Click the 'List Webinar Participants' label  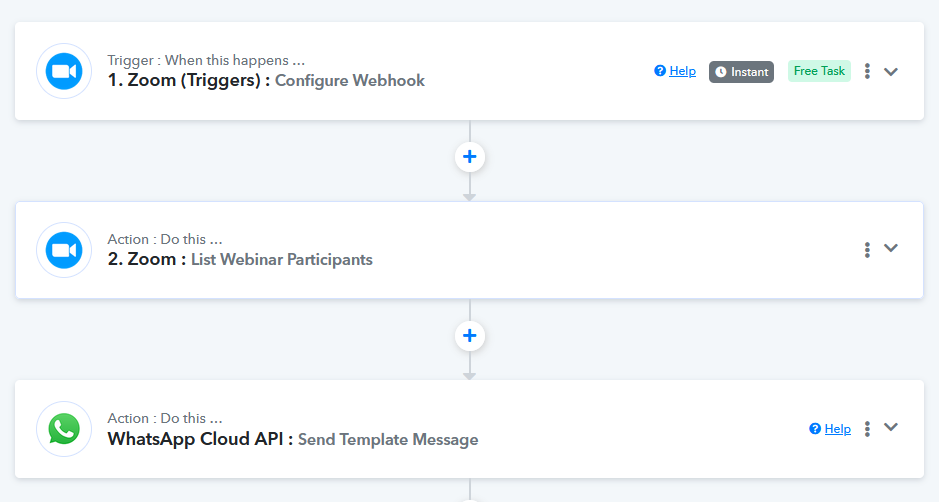coord(281,260)
